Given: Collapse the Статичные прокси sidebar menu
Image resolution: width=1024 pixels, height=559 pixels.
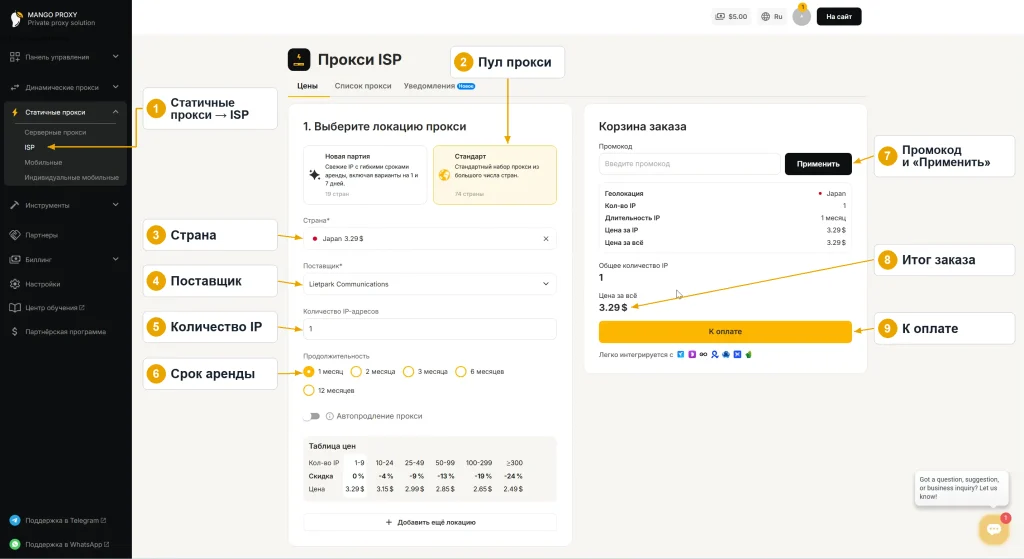Looking at the screenshot, I should pyautogui.click(x=65, y=112).
